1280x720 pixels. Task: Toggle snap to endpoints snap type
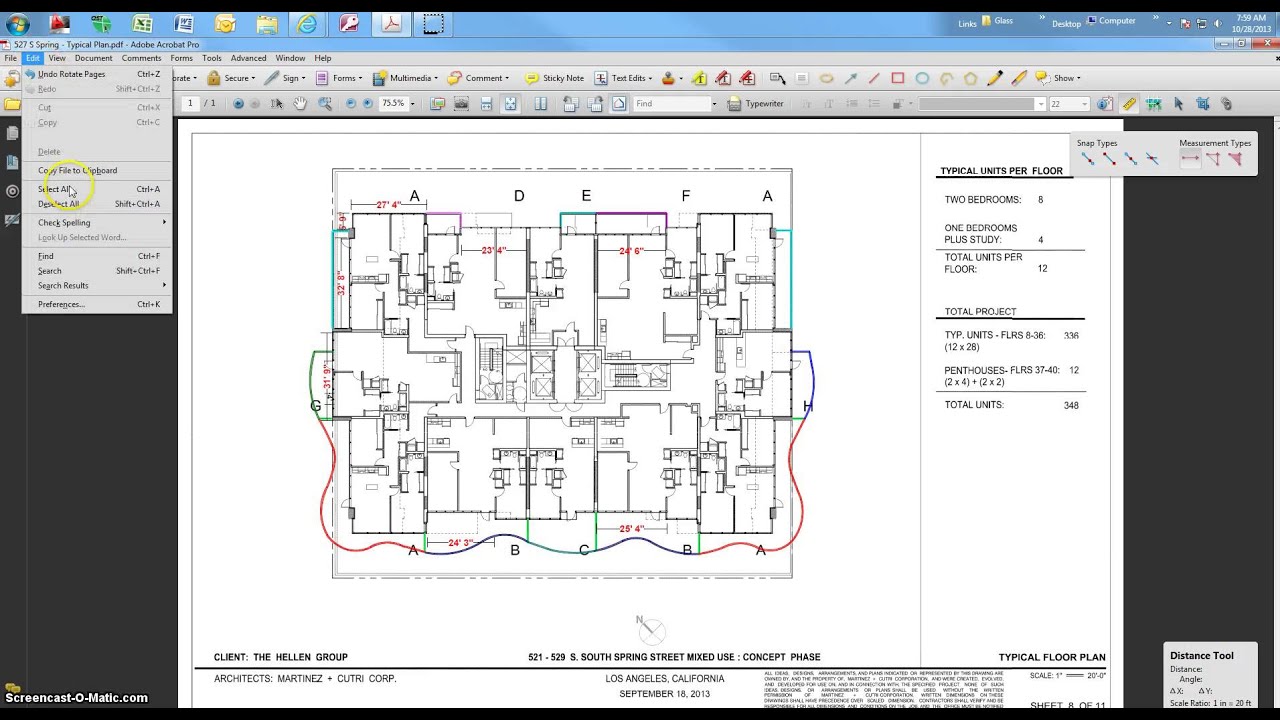(1087, 159)
